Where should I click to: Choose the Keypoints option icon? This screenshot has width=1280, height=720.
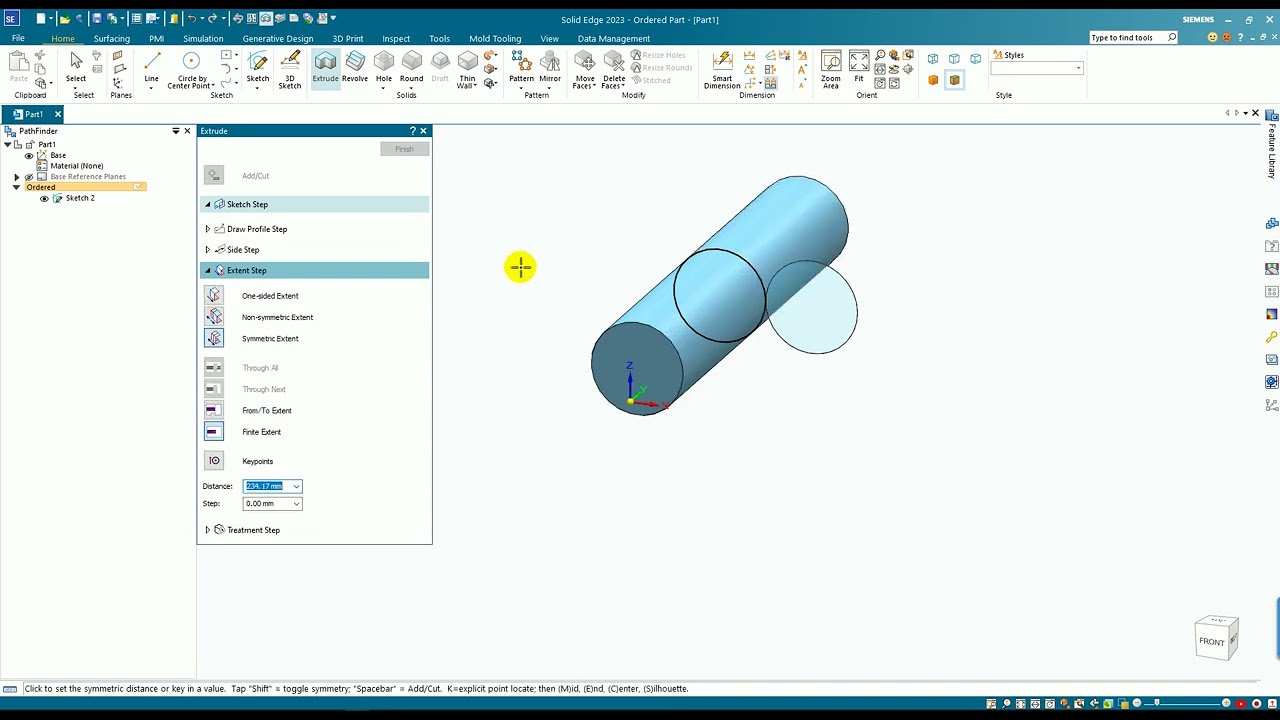tap(214, 461)
